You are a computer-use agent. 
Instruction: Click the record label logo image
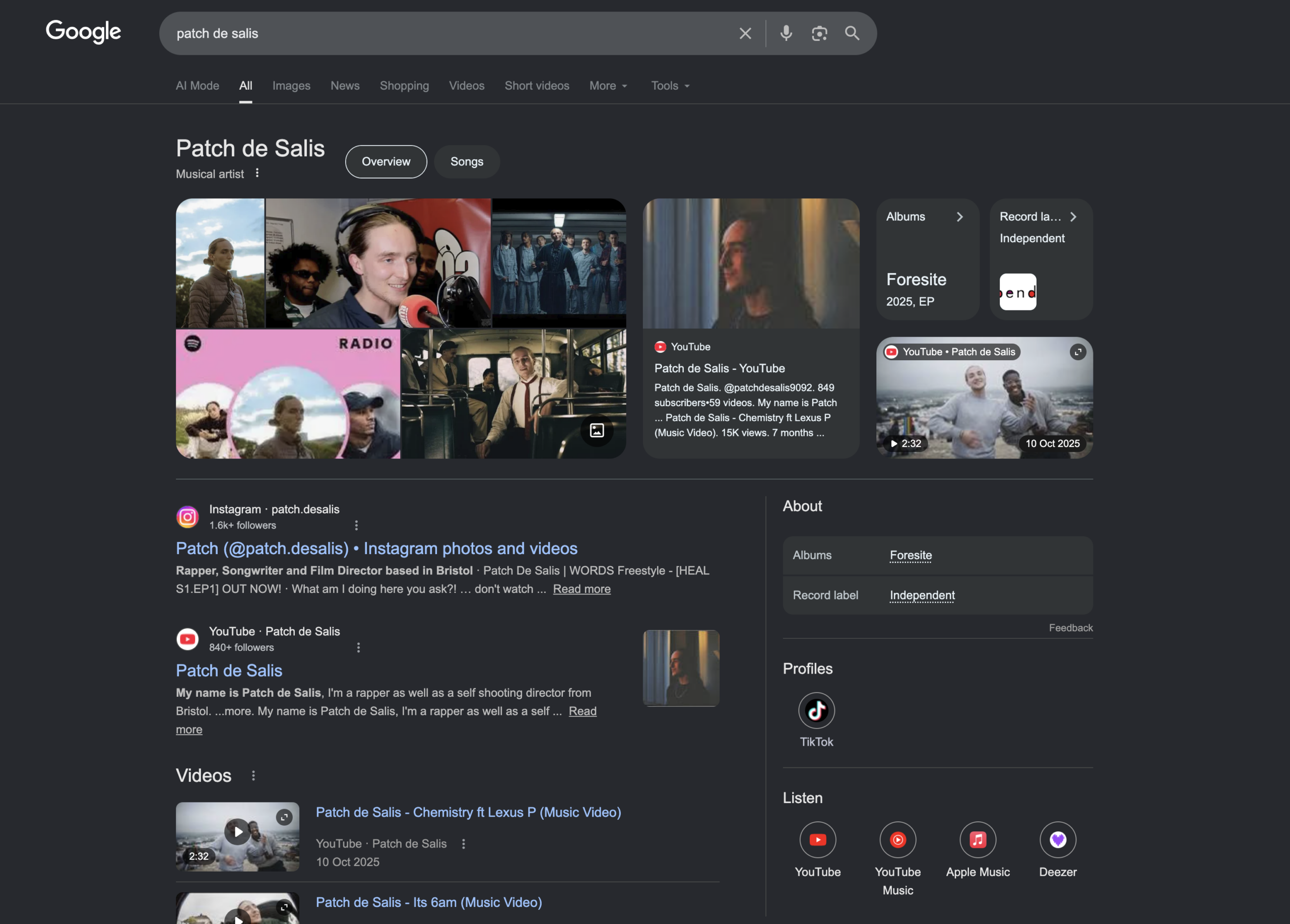[x=1017, y=292]
